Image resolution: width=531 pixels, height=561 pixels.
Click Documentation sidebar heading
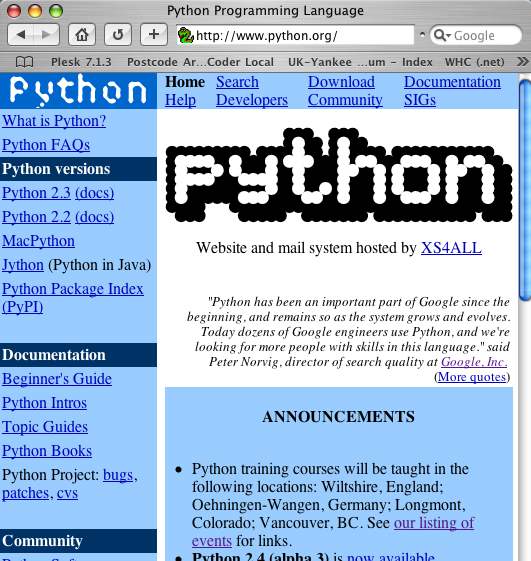78,355
